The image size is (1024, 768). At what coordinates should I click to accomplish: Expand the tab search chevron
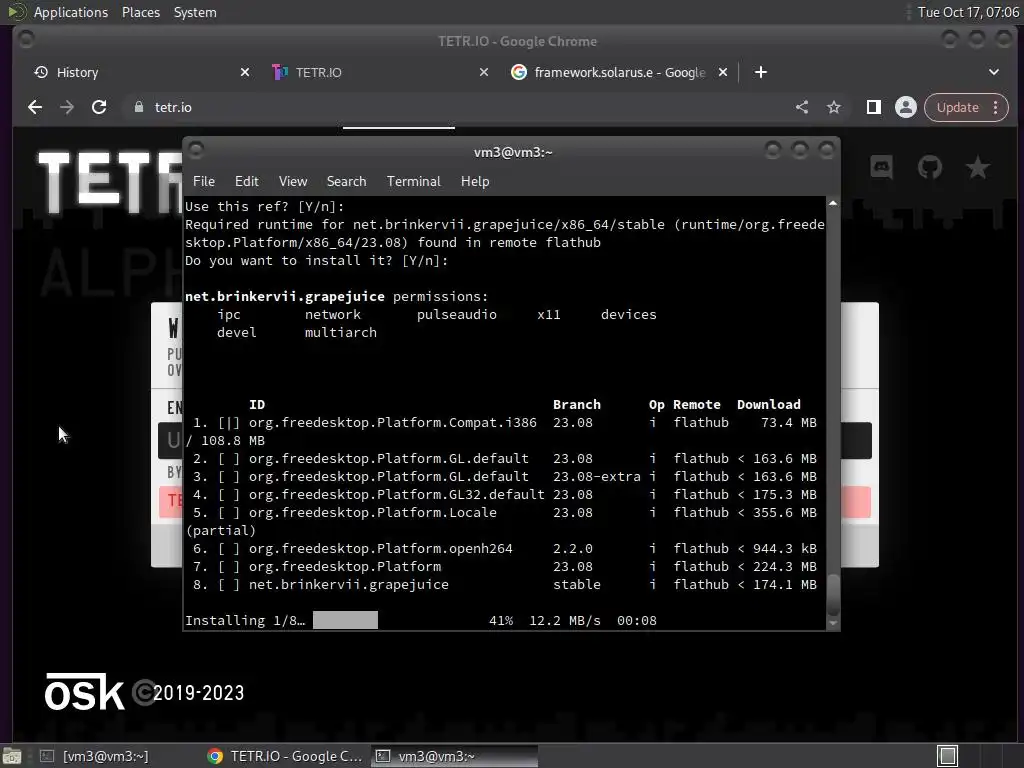994,72
